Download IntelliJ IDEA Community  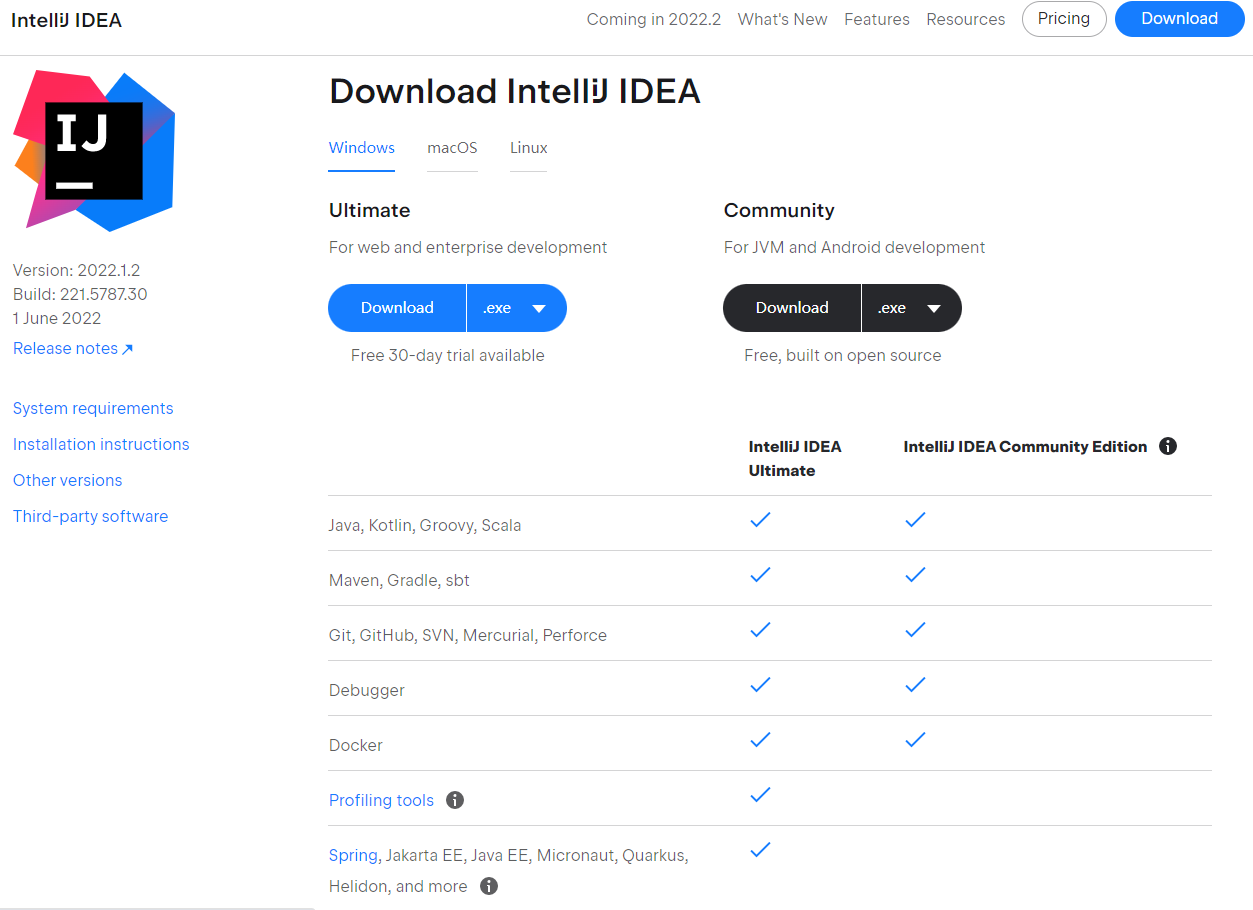(x=792, y=308)
